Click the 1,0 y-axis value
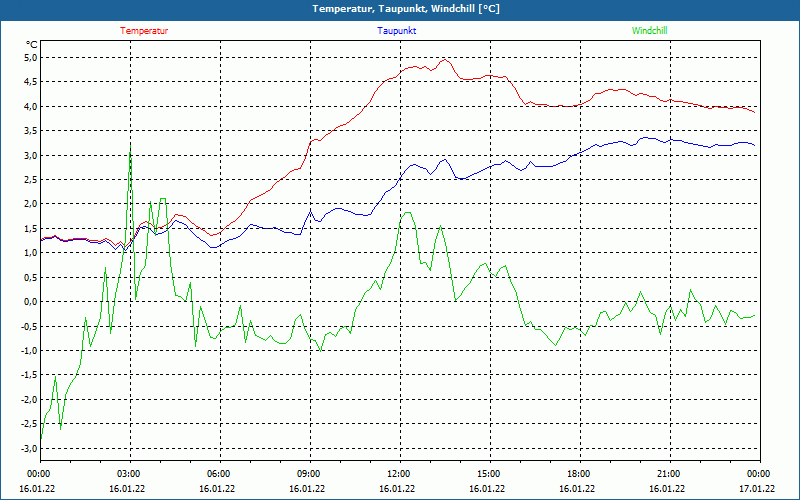This screenshot has width=800, height=500. (32, 253)
